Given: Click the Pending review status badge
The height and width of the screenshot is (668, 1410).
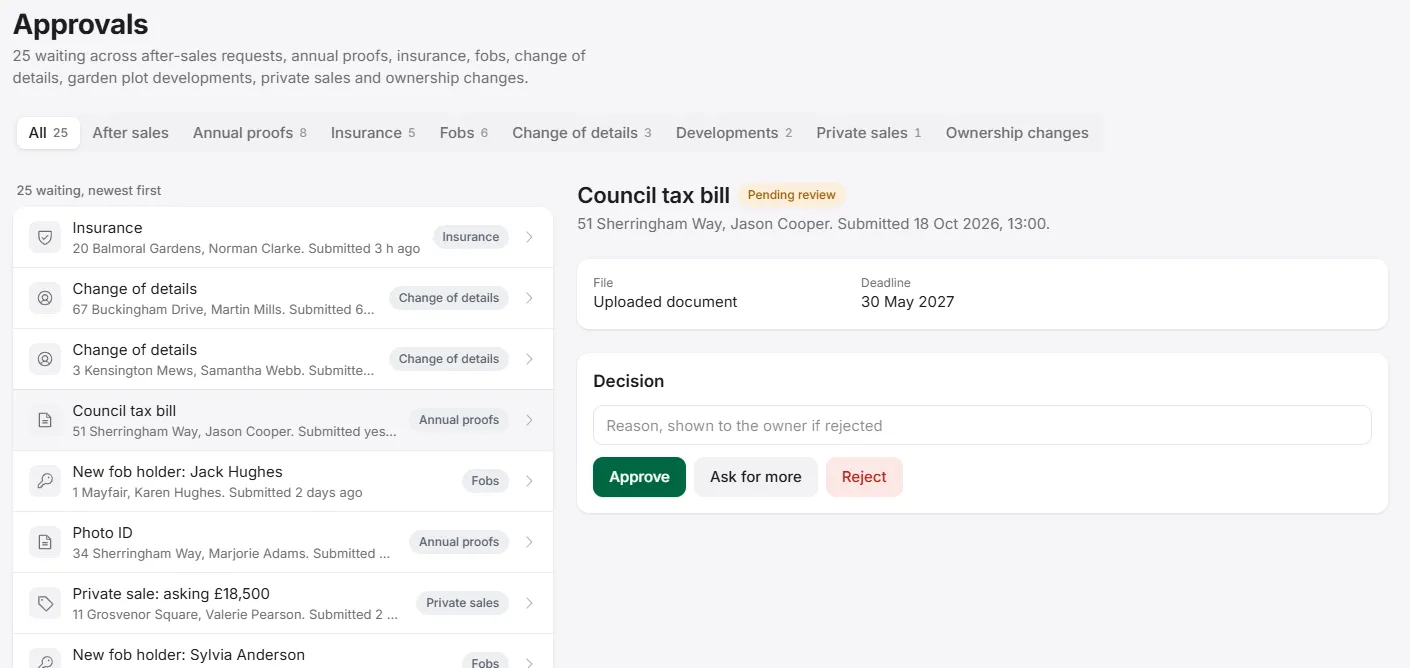Looking at the screenshot, I should (x=792, y=195).
